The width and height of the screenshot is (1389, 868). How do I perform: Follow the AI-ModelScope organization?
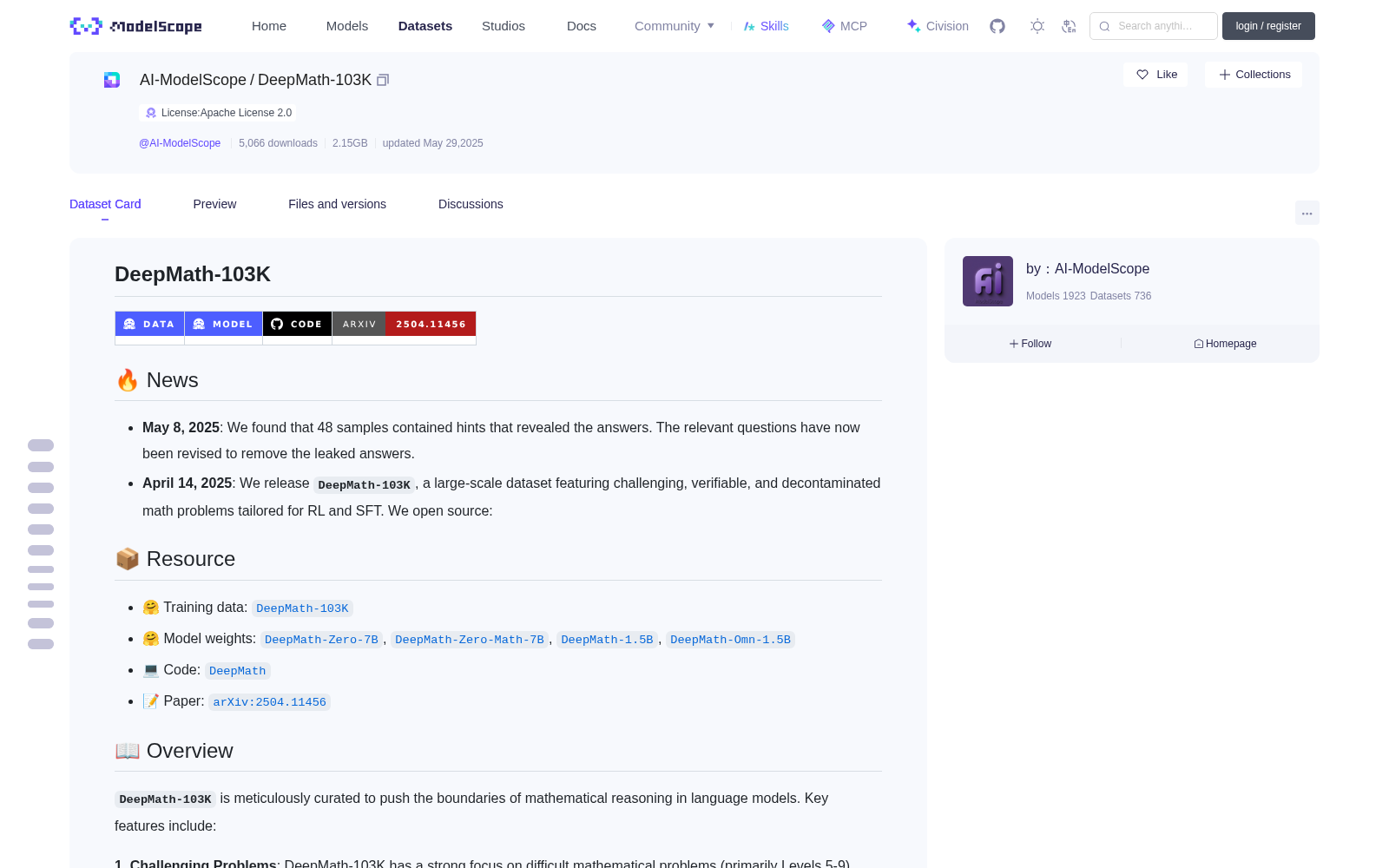1030,344
